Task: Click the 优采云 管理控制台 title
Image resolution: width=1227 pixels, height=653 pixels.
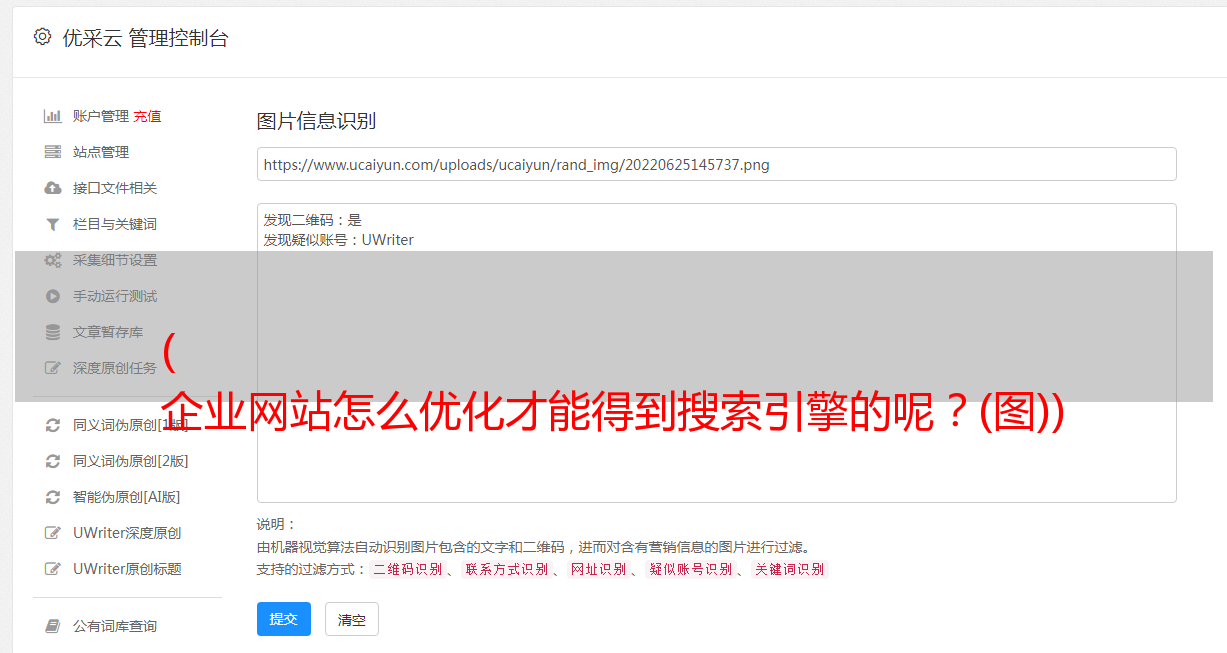Action: click(x=145, y=38)
